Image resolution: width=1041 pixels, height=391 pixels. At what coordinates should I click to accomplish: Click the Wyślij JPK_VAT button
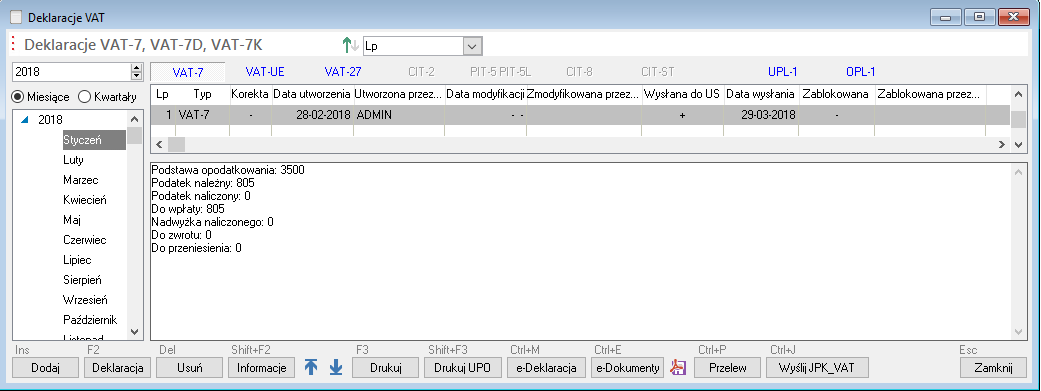817,368
